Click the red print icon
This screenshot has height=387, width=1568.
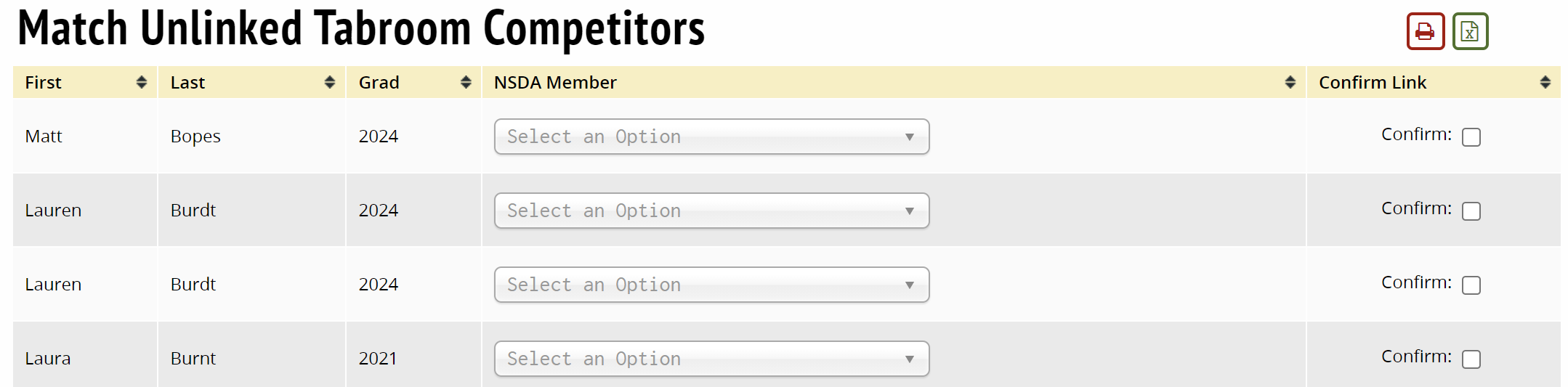[1425, 31]
